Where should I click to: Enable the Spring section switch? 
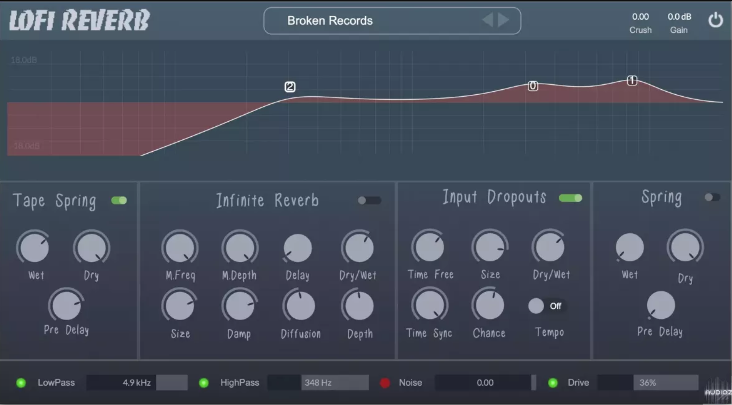712,197
